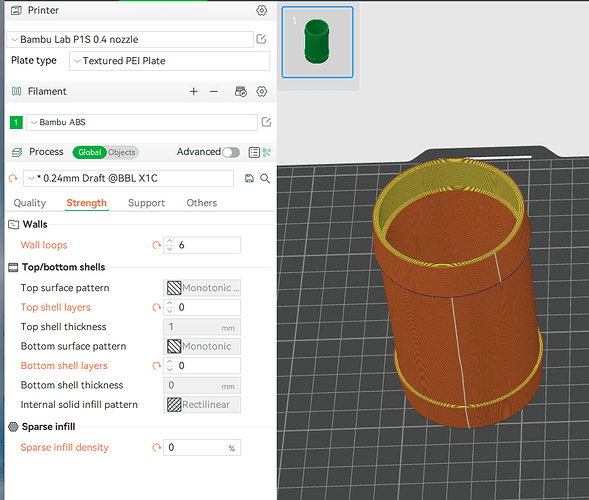This screenshot has width=589, height=500.
Task: Toggle the Advanced mode switch
Action: click(x=231, y=152)
